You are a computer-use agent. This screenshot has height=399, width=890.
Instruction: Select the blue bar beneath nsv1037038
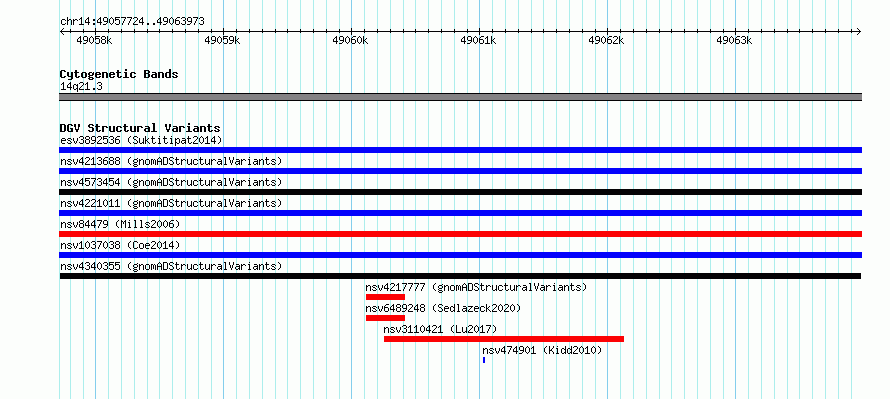[x=460, y=255]
